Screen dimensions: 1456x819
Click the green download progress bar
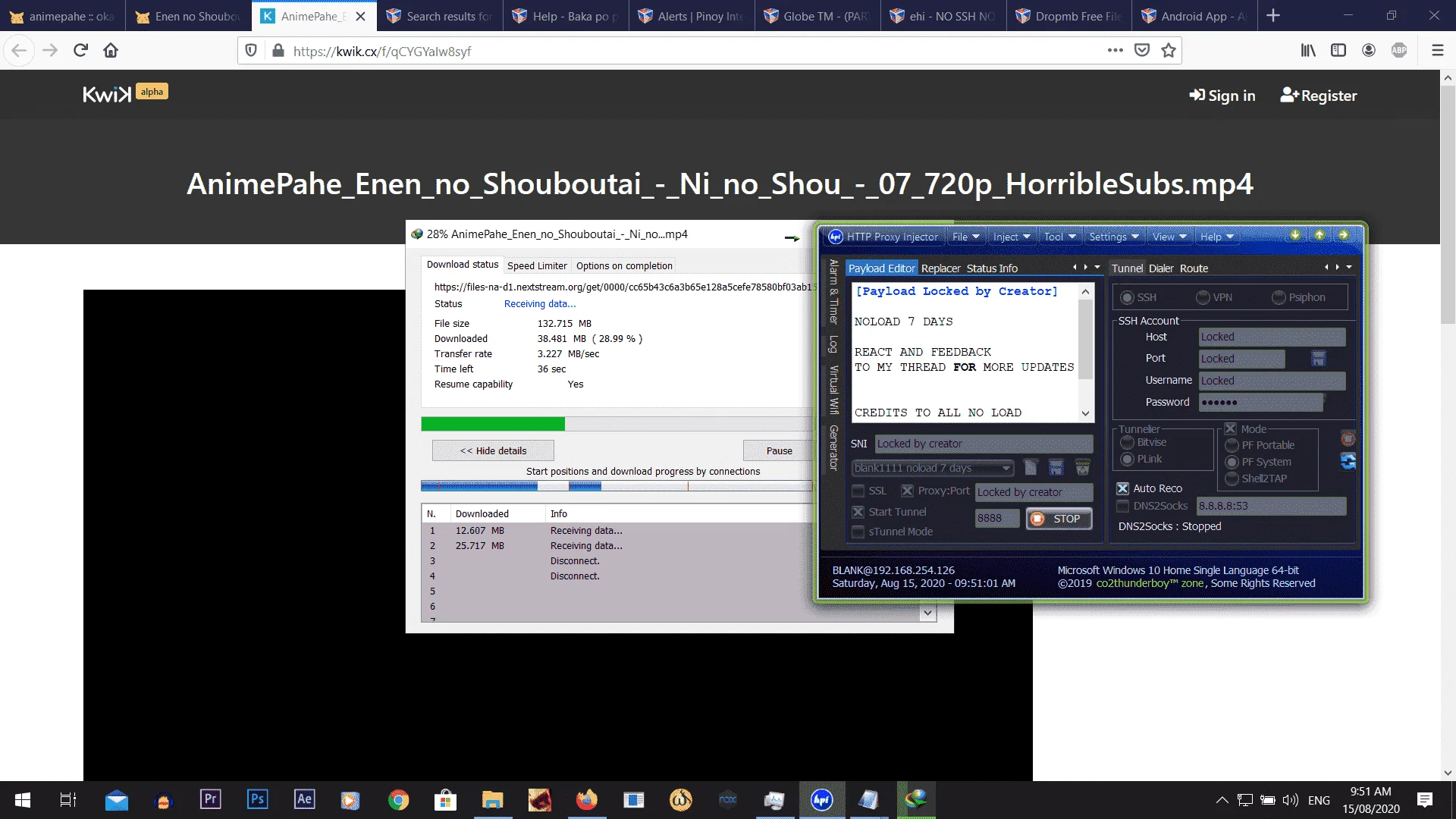493,423
